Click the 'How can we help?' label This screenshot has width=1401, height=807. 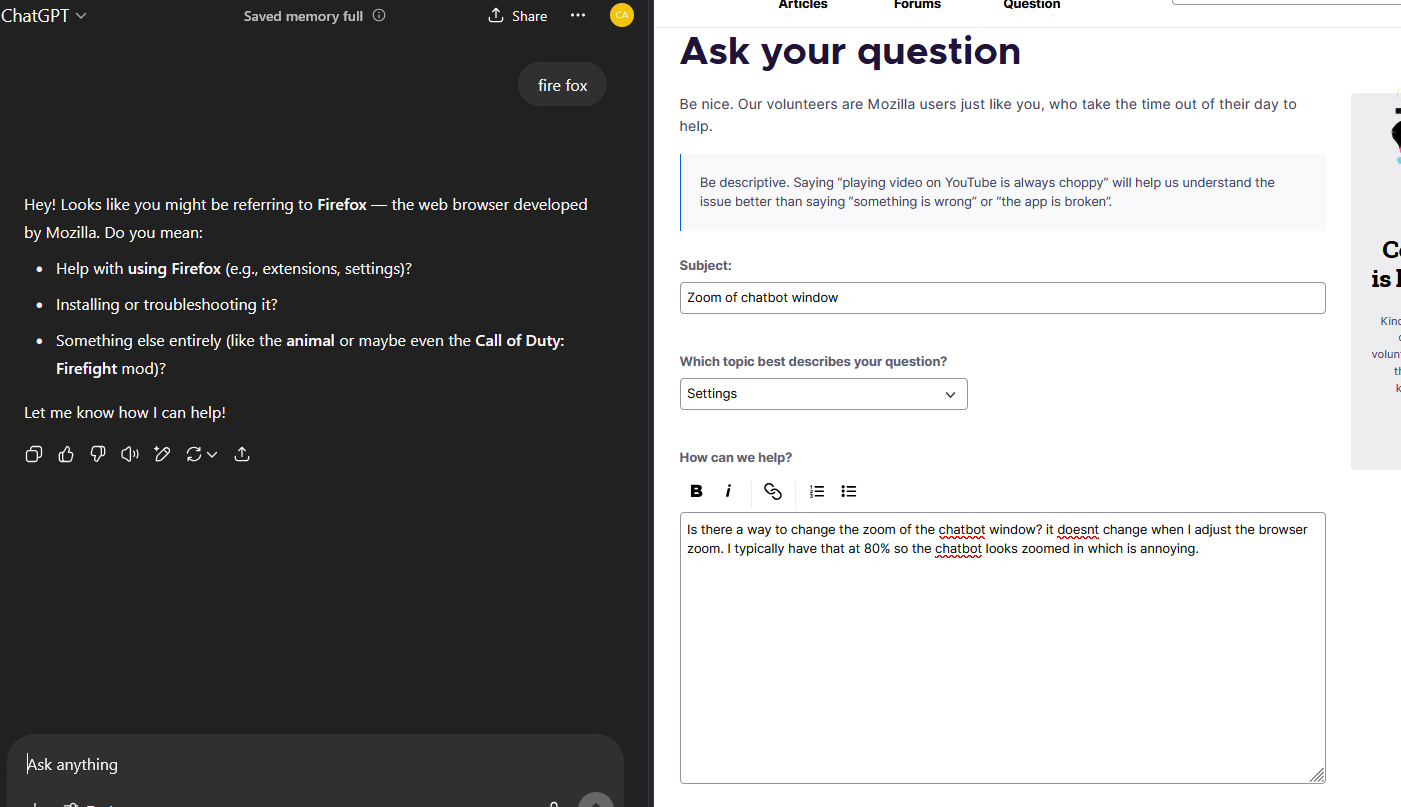pyautogui.click(x=736, y=458)
